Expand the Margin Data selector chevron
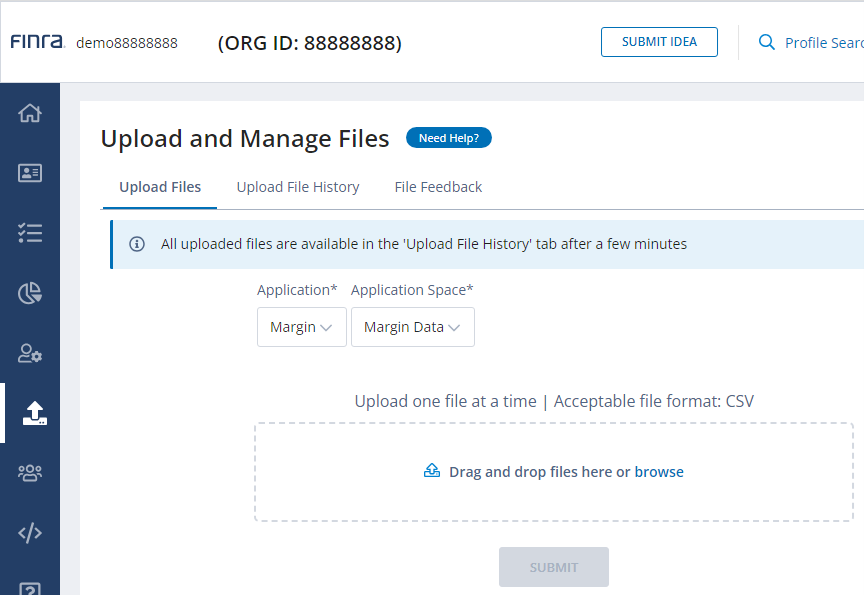 click(x=455, y=327)
